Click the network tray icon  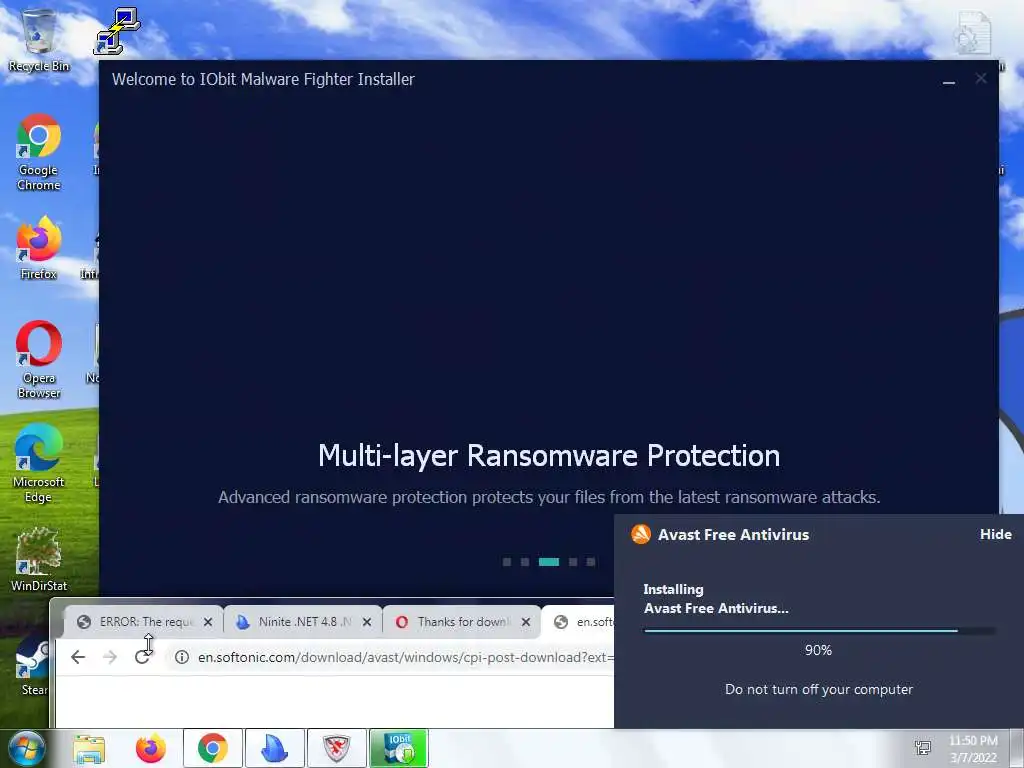[923, 748]
